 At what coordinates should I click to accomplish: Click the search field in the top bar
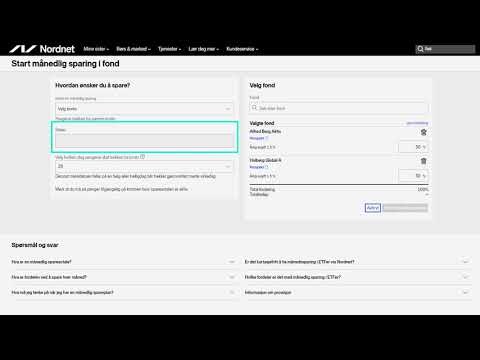[x=445, y=49]
